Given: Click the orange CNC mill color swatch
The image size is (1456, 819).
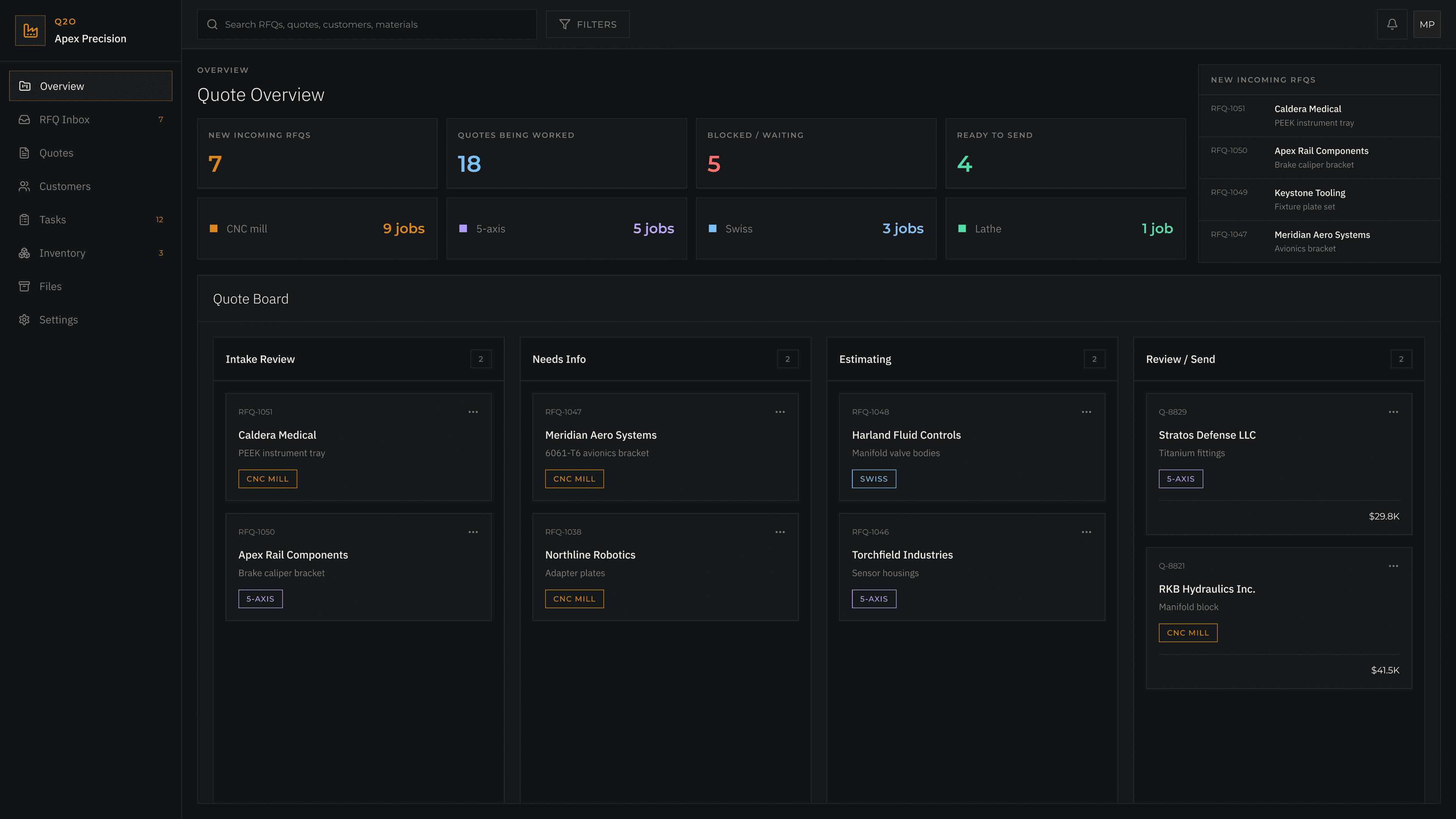Looking at the screenshot, I should (x=213, y=228).
